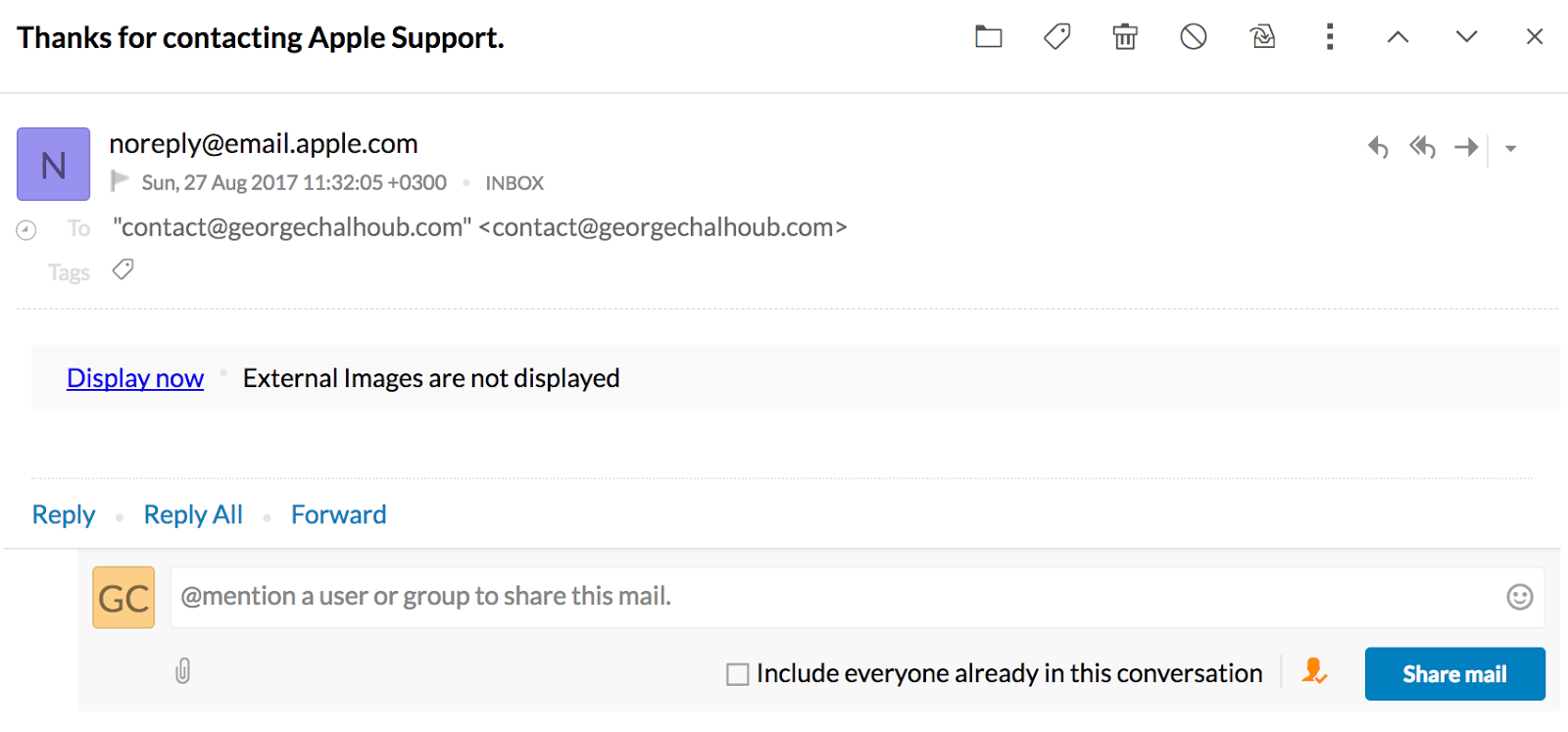This screenshot has height=732, width=1568.
Task: Click the reply all double-arrow icon
Action: pos(1422,148)
